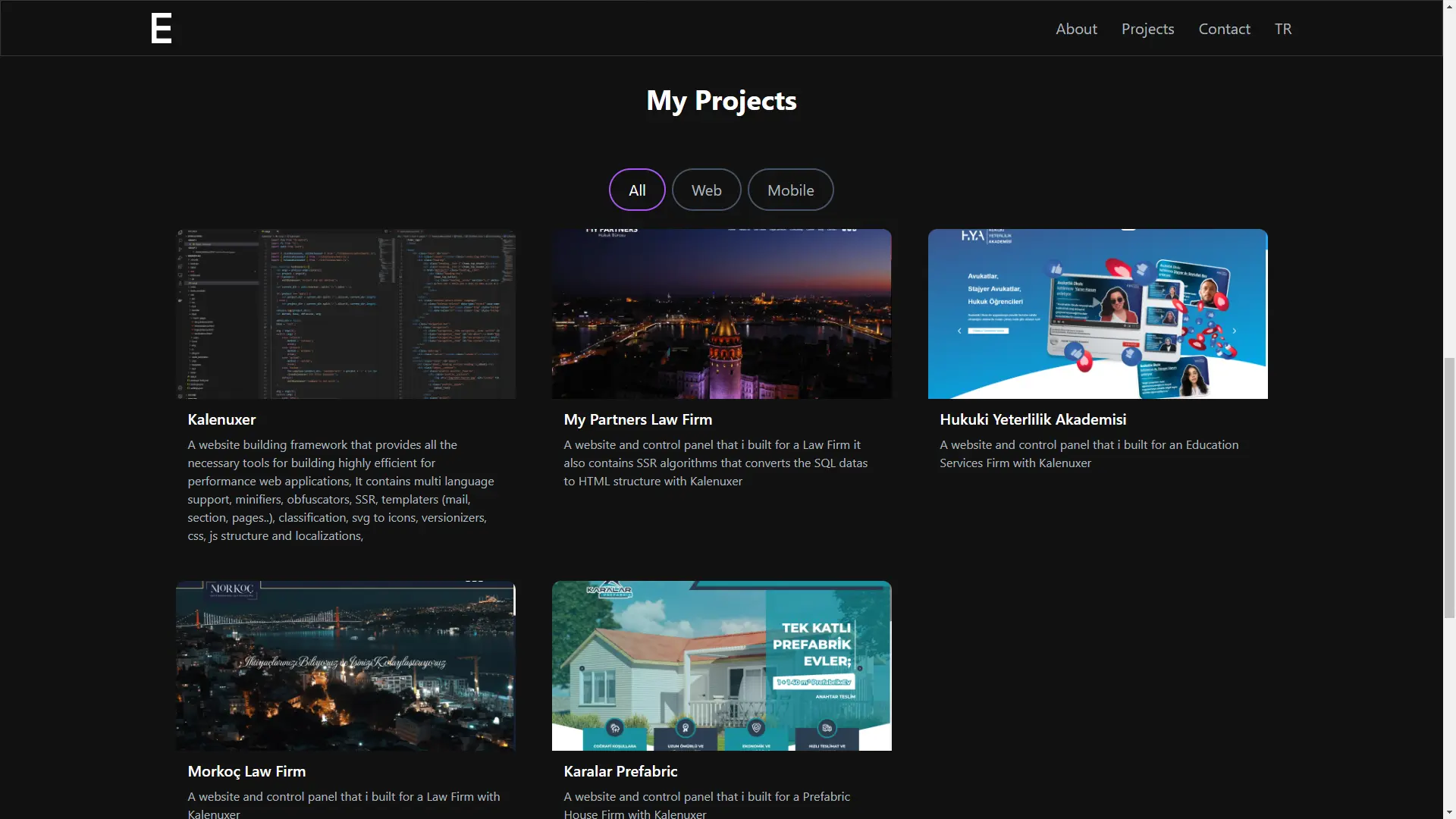Viewport: 1456px width, 819px height.
Task: Open the Contact navigation link
Action: 1224,29
